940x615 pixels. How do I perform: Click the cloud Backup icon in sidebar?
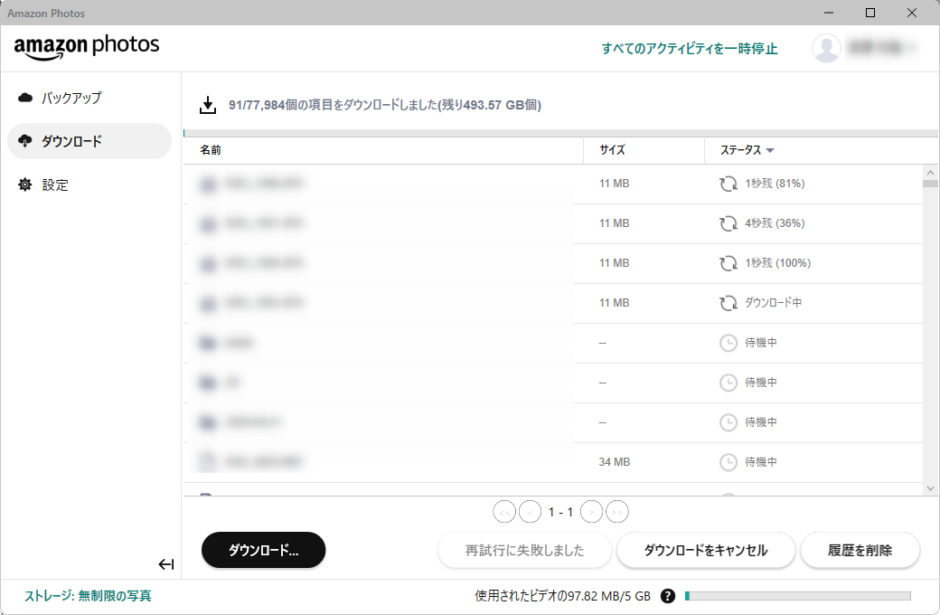point(26,98)
